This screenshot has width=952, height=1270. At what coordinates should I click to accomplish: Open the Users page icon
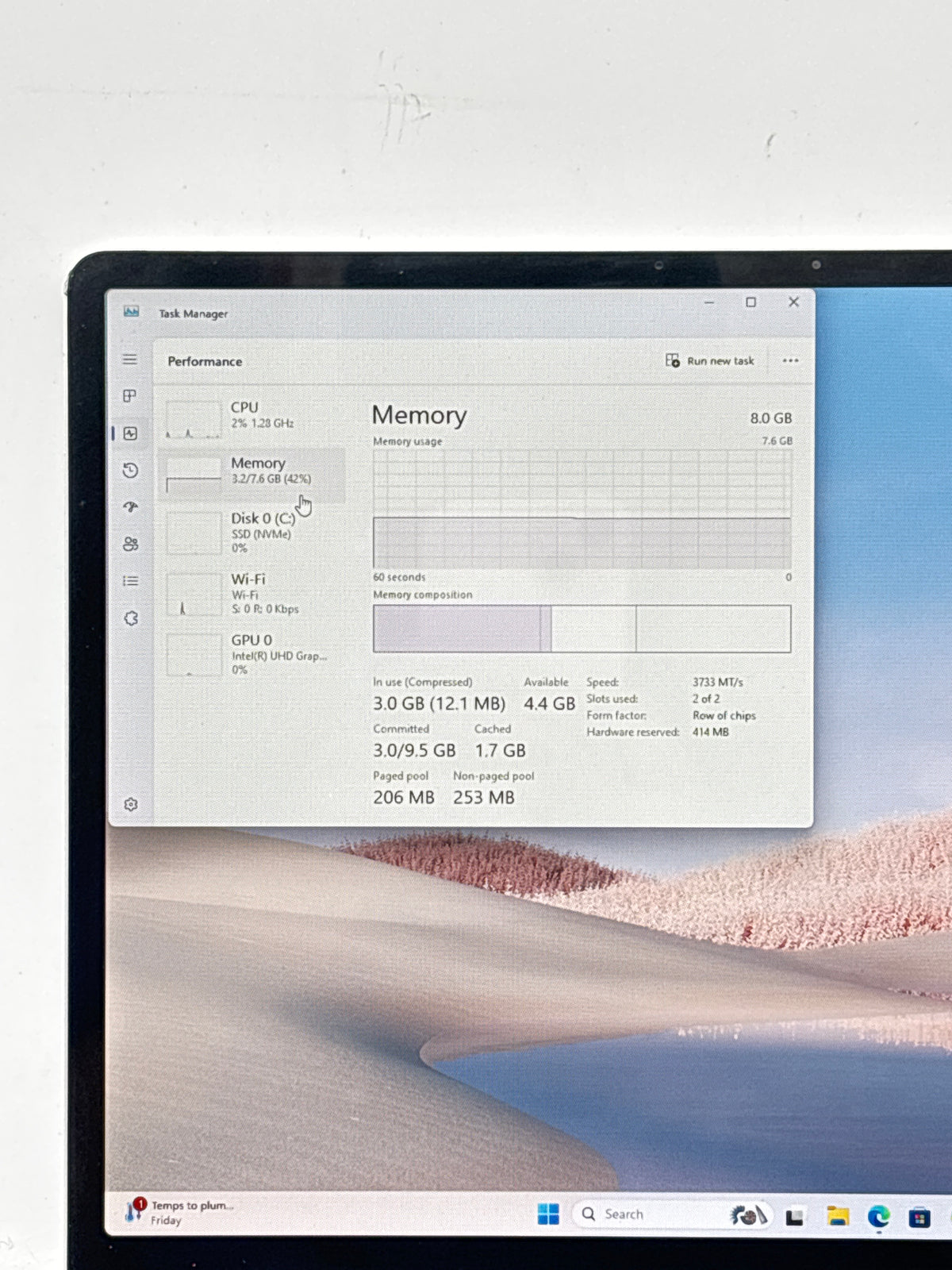pos(131,544)
